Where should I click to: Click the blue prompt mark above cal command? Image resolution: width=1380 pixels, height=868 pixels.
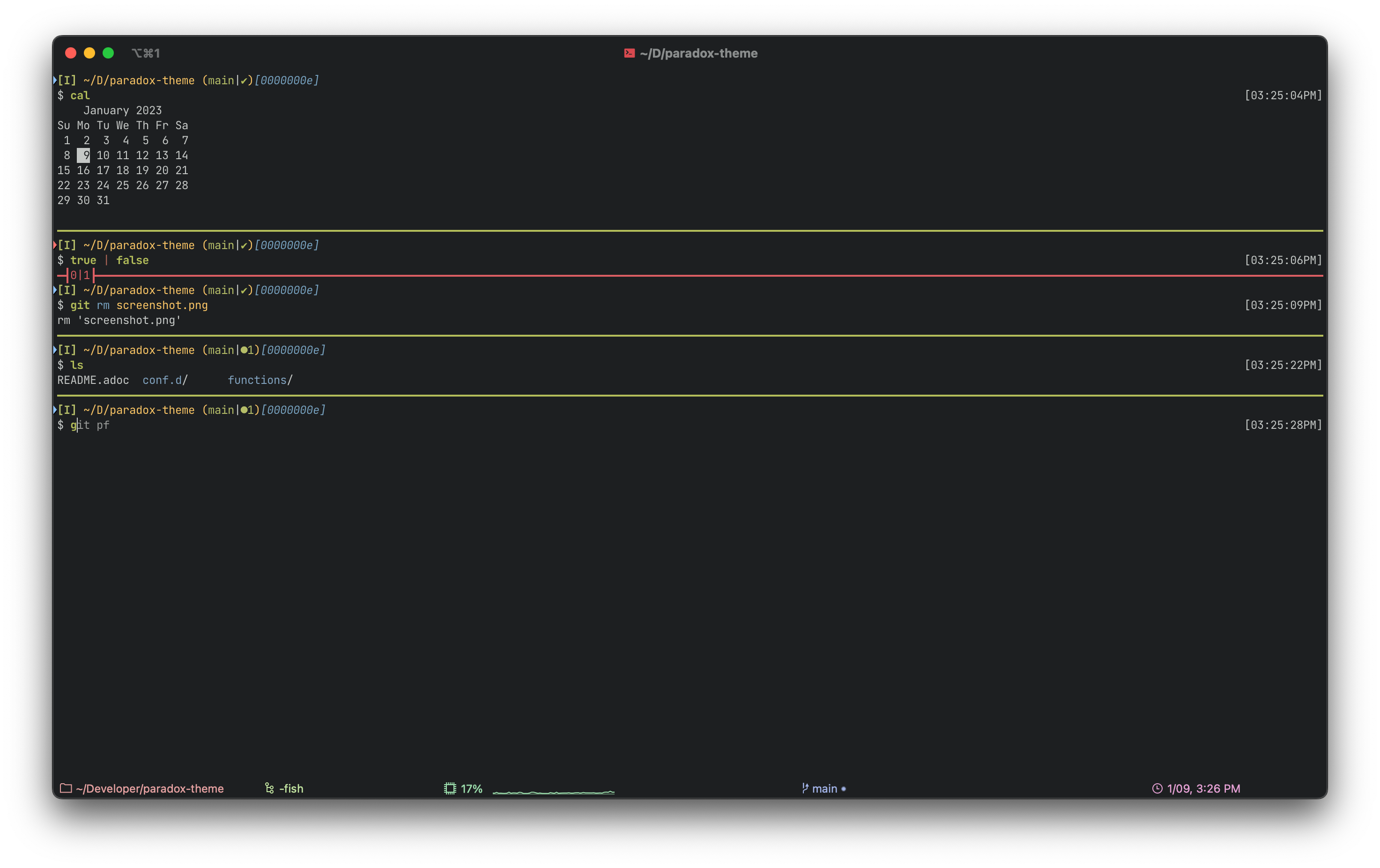(x=55, y=80)
